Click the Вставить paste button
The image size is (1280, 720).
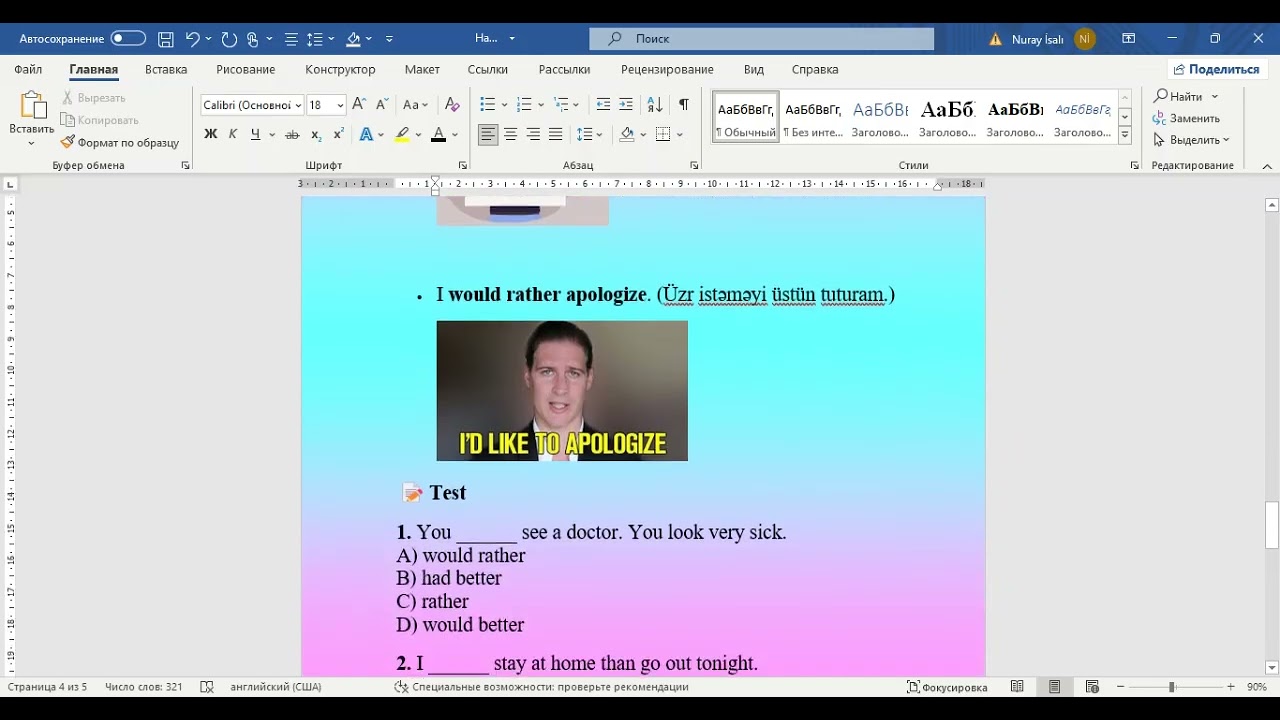(x=32, y=119)
